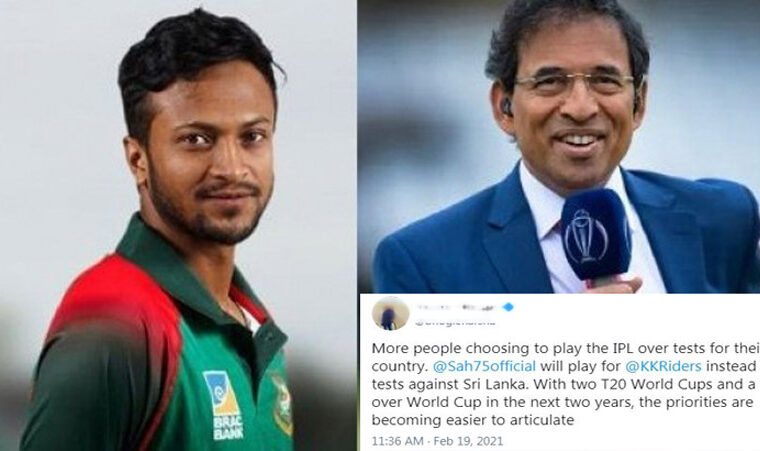The height and width of the screenshot is (451, 760).
Task: Click the blurred handle under the author name
Action: [455, 322]
